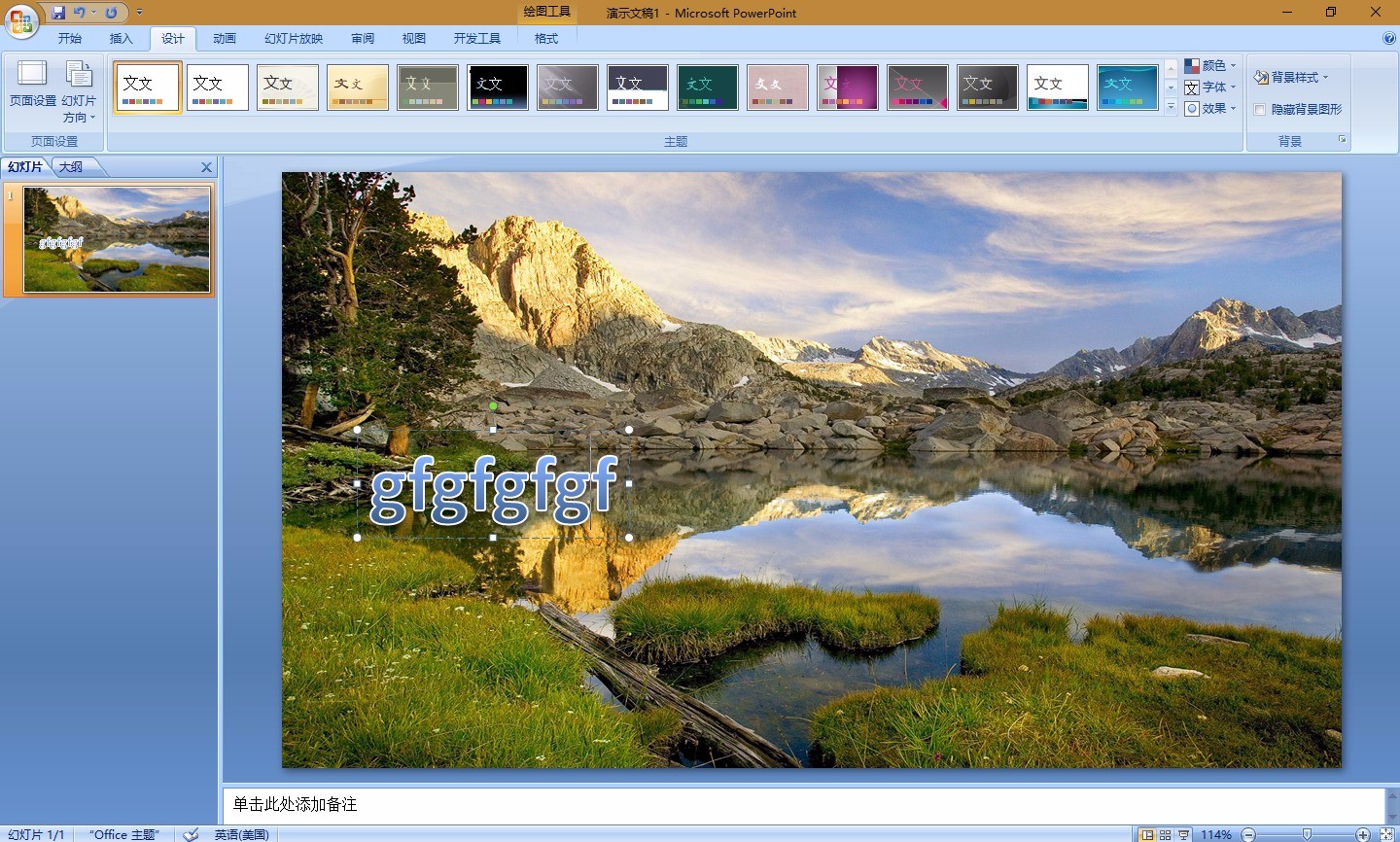Launch the 背景 group dialog
1400x842 pixels.
[x=1343, y=141]
